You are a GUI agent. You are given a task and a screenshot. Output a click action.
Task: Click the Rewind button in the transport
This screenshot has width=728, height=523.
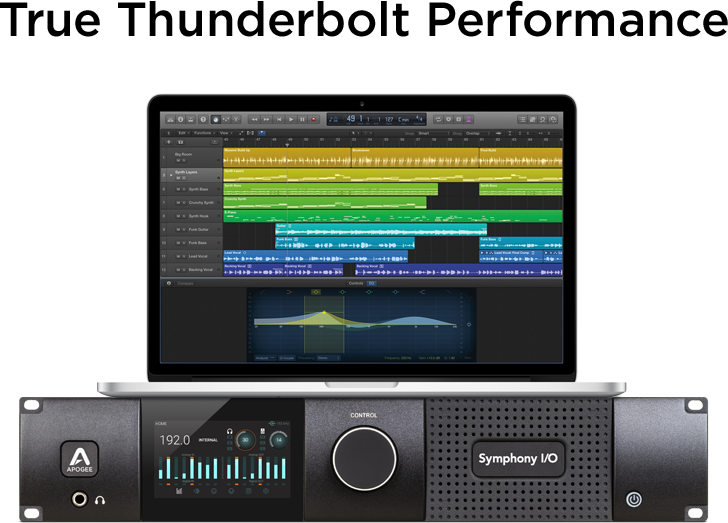[254, 119]
